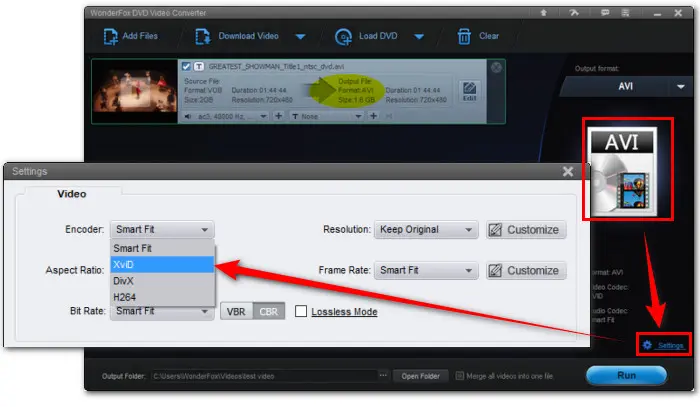Enable the Lossless Mode checkbox

[301, 311]
